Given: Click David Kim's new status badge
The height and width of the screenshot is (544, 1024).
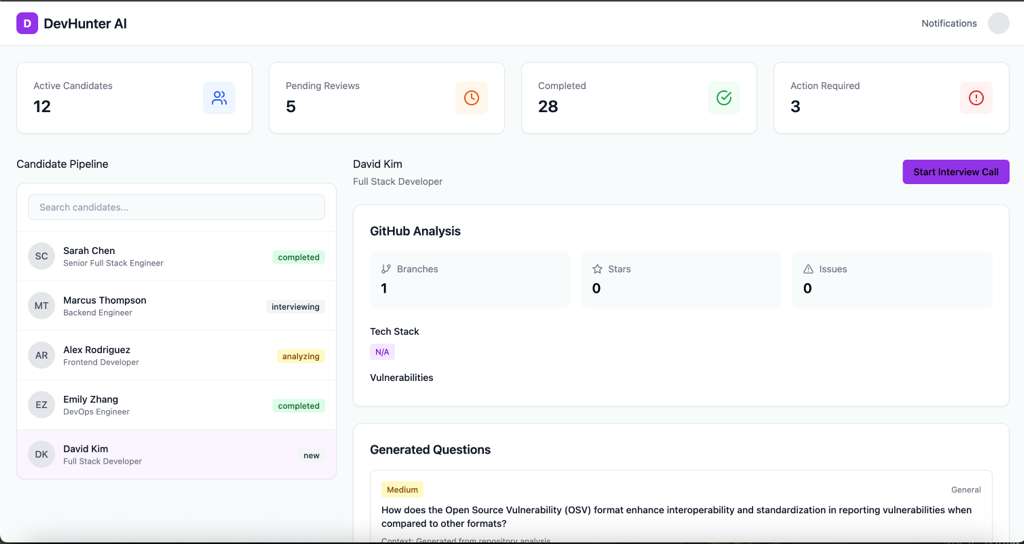Looking at the screenshot, I should click(312, 456).
